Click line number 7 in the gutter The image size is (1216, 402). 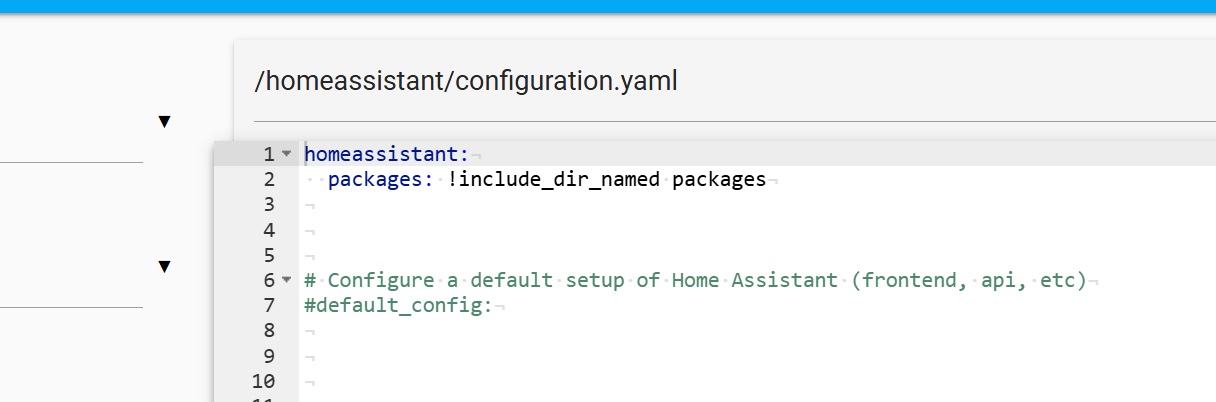268,306
